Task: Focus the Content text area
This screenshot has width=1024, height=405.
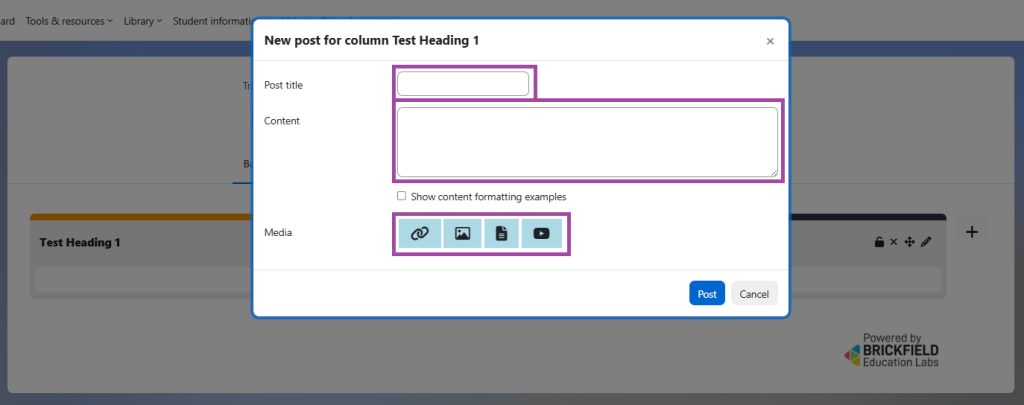Action: pyautogui.click(x=587, y=142)
